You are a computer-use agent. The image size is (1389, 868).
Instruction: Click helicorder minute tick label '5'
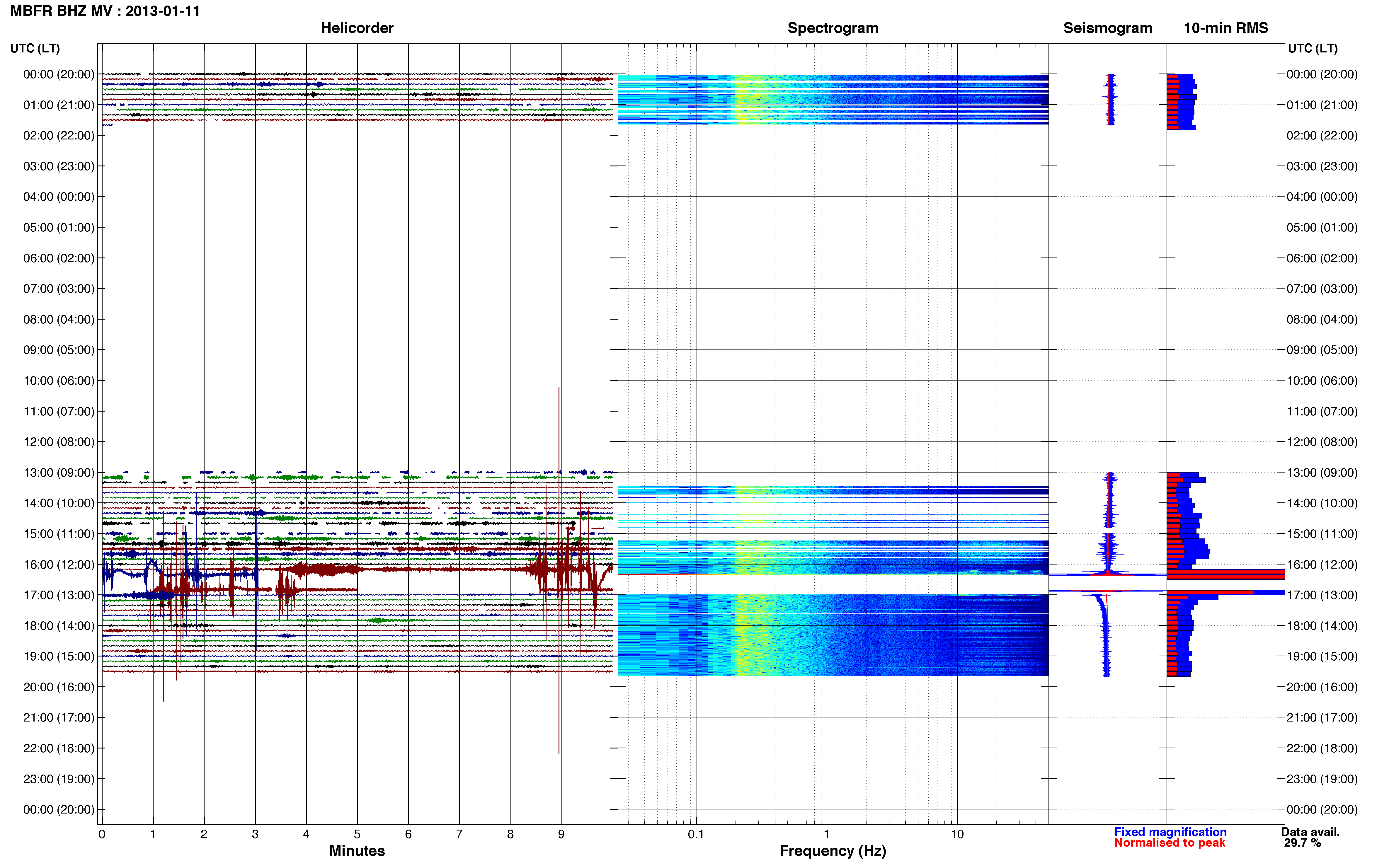click(357, 834)
